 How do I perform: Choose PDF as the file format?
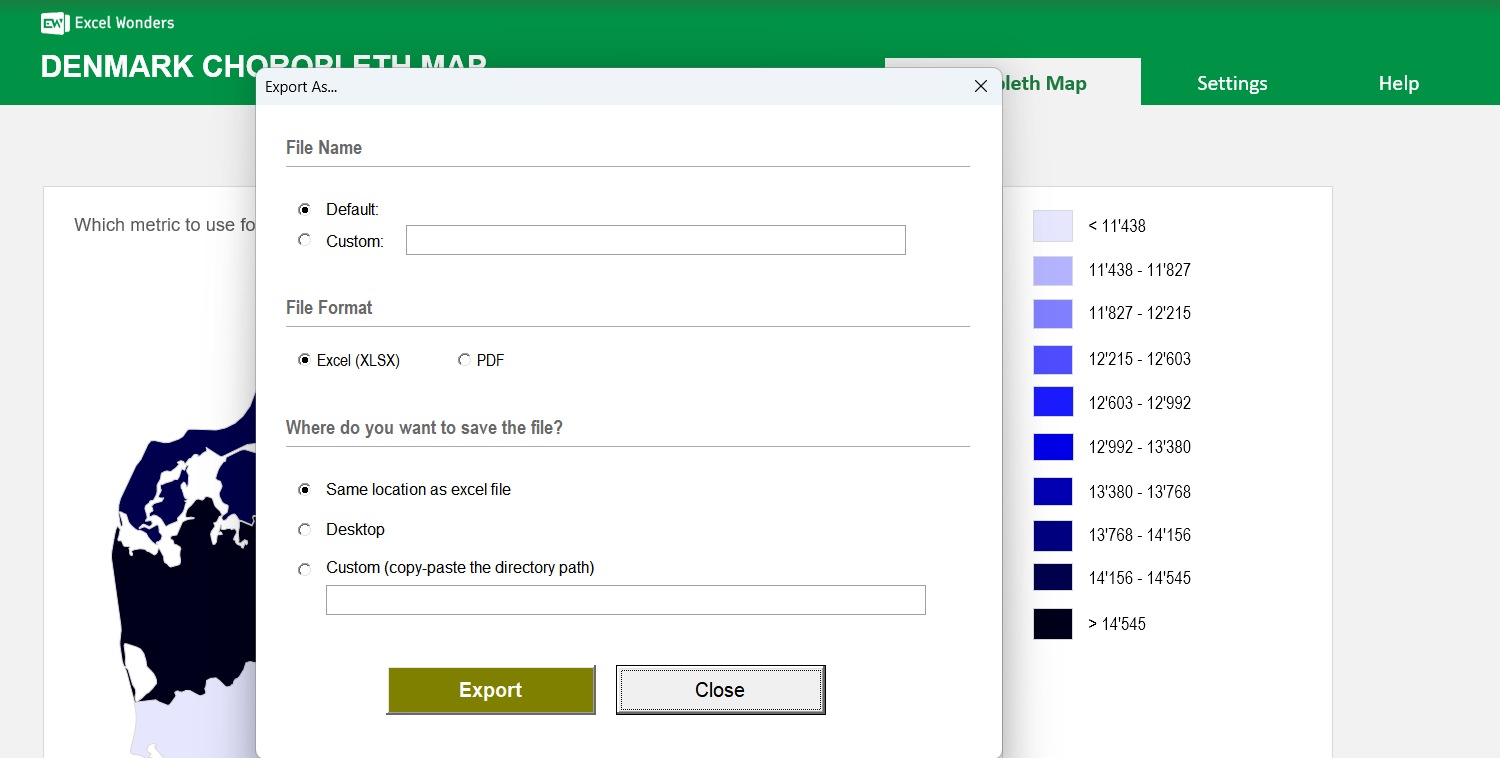coord(464,361)
